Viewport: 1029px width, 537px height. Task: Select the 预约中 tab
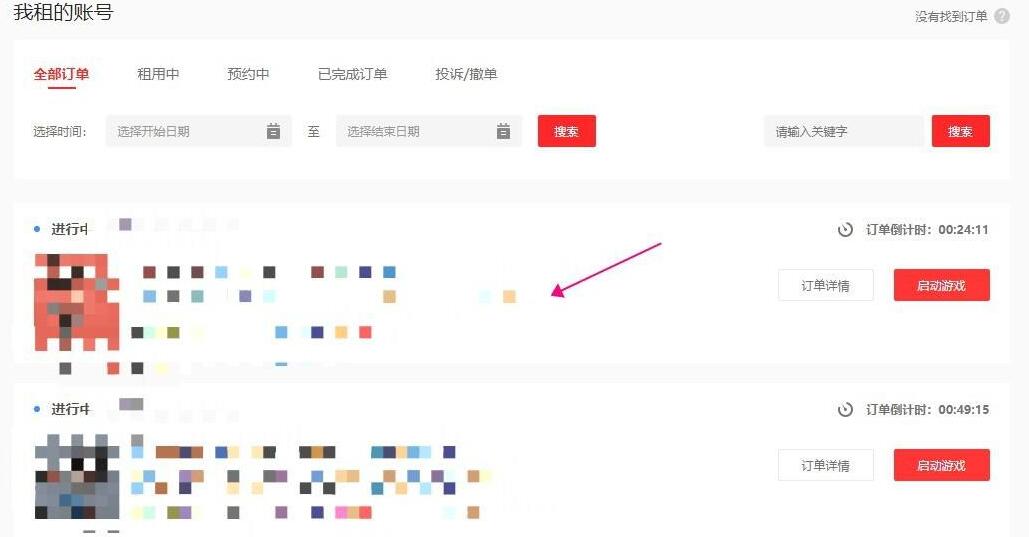(248, 74)
